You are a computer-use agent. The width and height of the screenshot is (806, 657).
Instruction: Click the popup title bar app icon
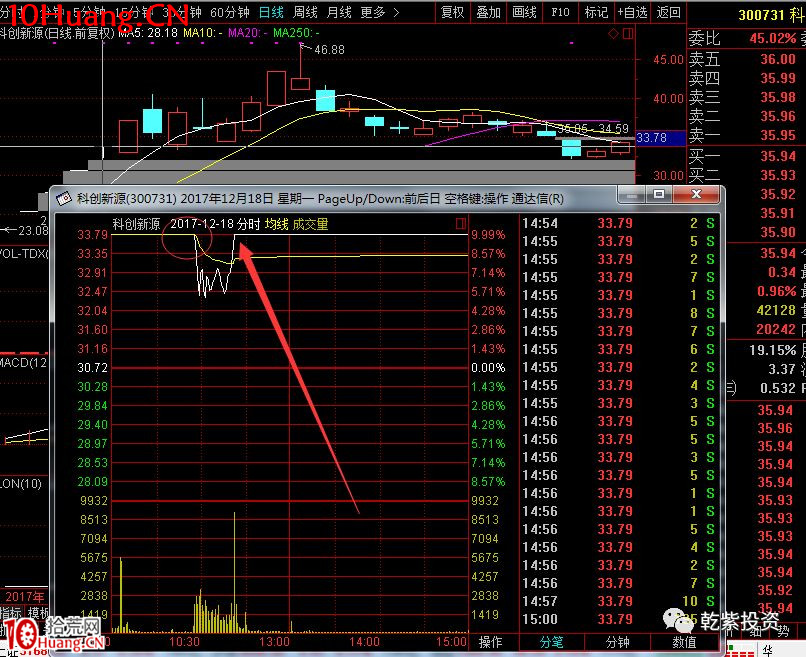(x=64, y=198)
